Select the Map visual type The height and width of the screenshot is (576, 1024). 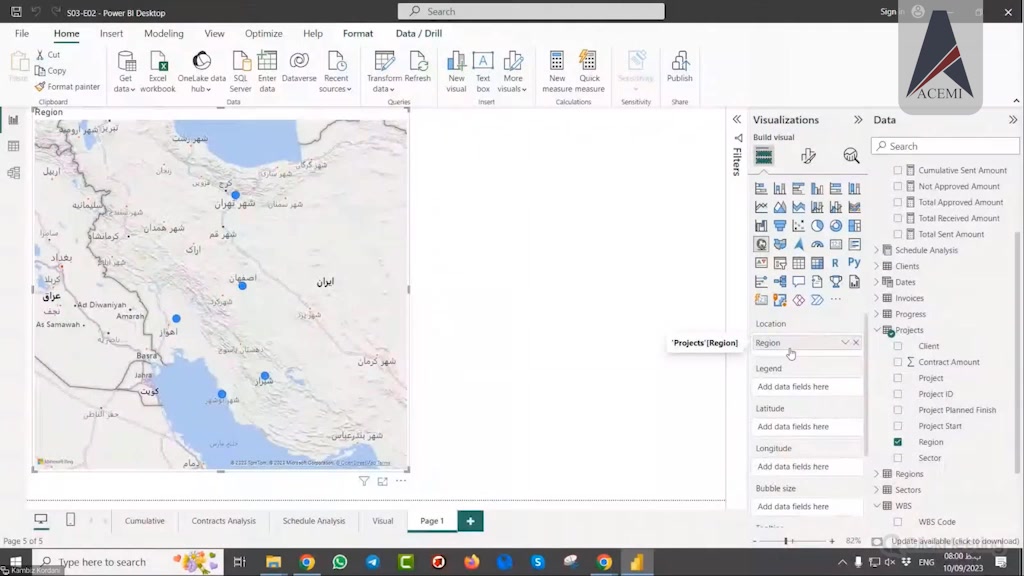coord(761,244)
